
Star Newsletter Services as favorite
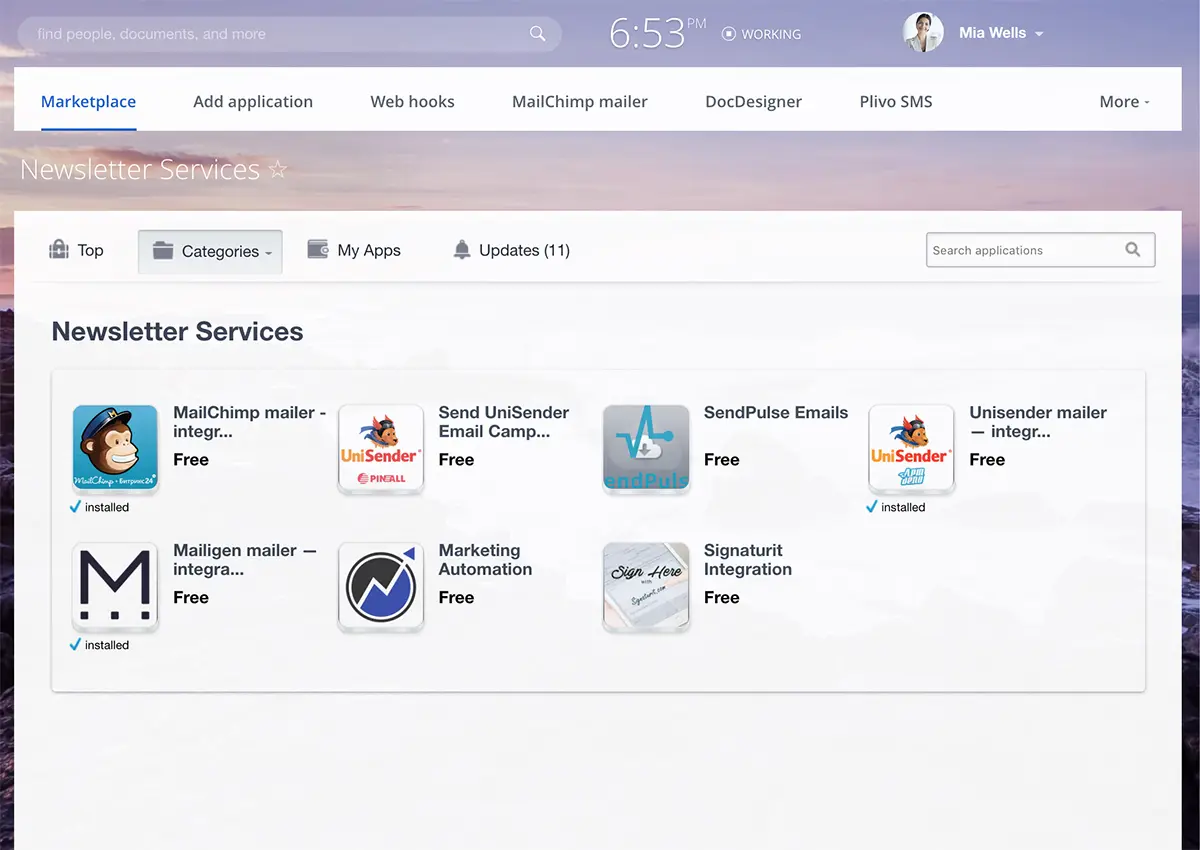click(278, 170)
